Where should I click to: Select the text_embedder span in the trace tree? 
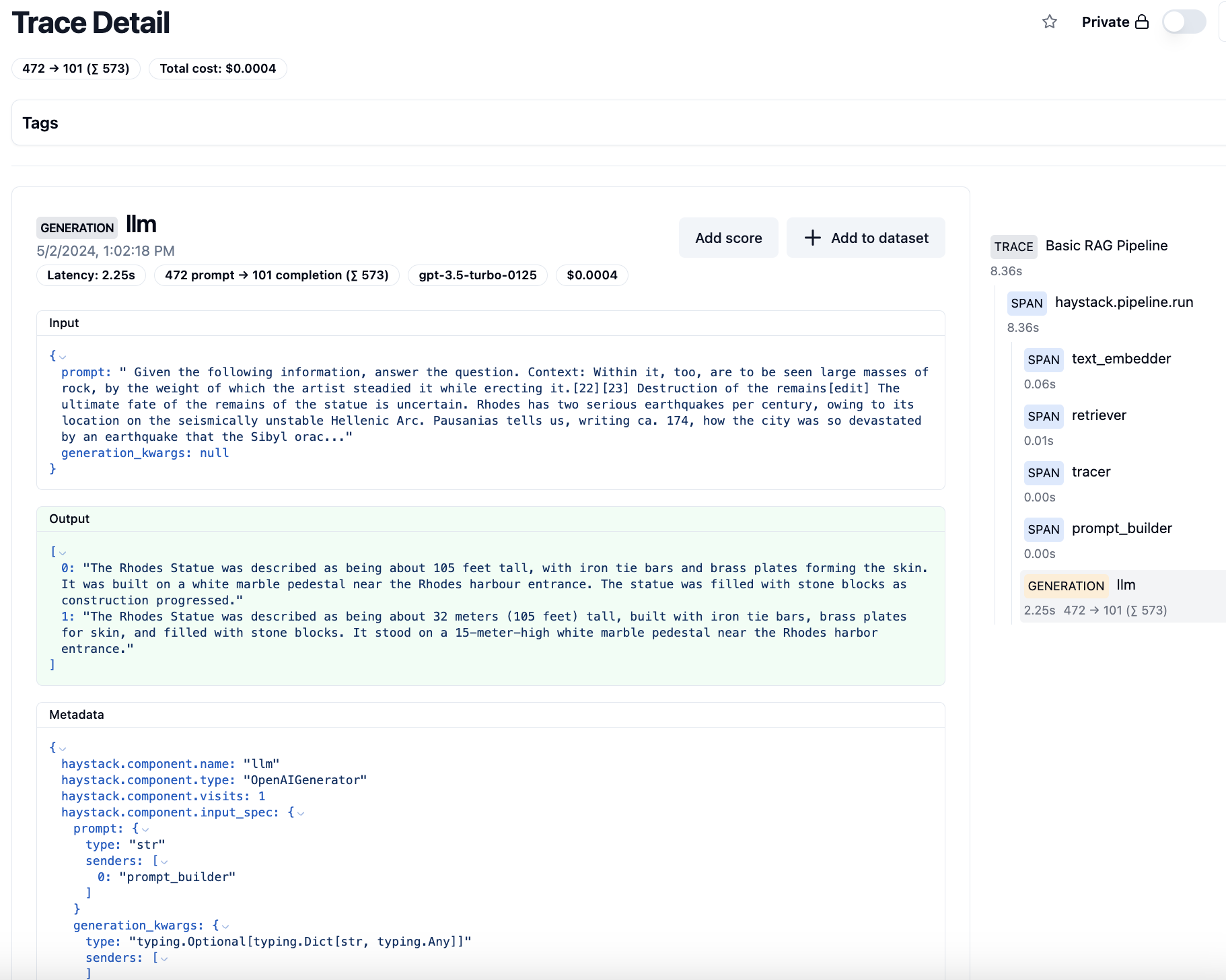pos(1121,359)
